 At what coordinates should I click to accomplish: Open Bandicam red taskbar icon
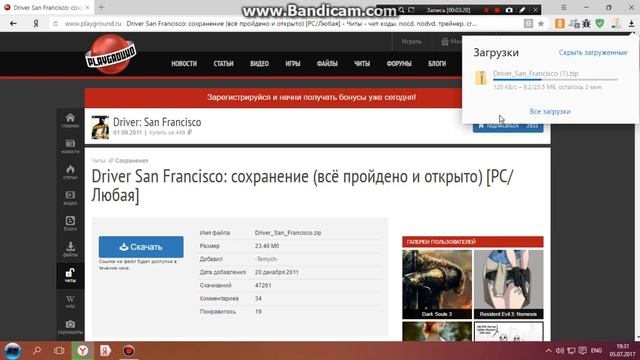pyautogui.click(x=129, y=351)
